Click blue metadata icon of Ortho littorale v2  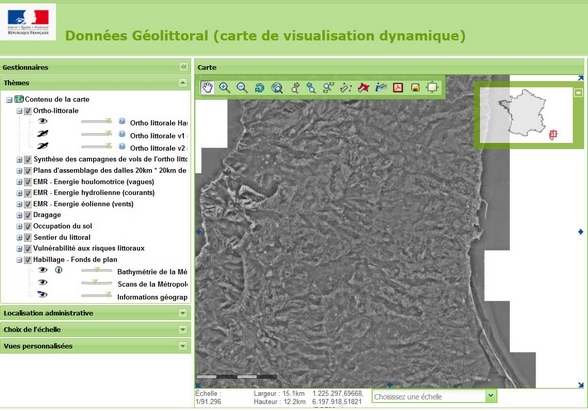(122, 147)
